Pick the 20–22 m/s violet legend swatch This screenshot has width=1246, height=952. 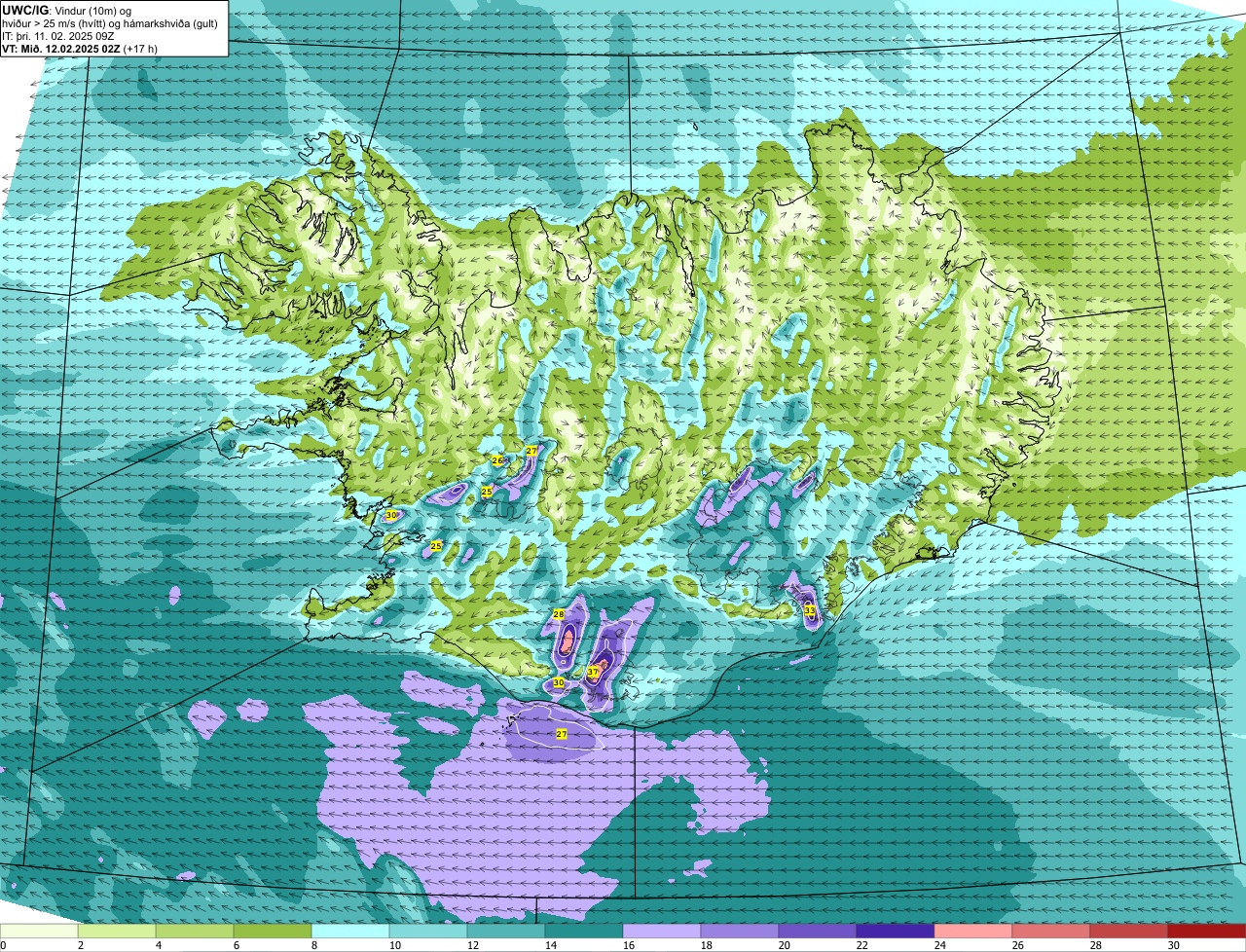coord(818,932)
